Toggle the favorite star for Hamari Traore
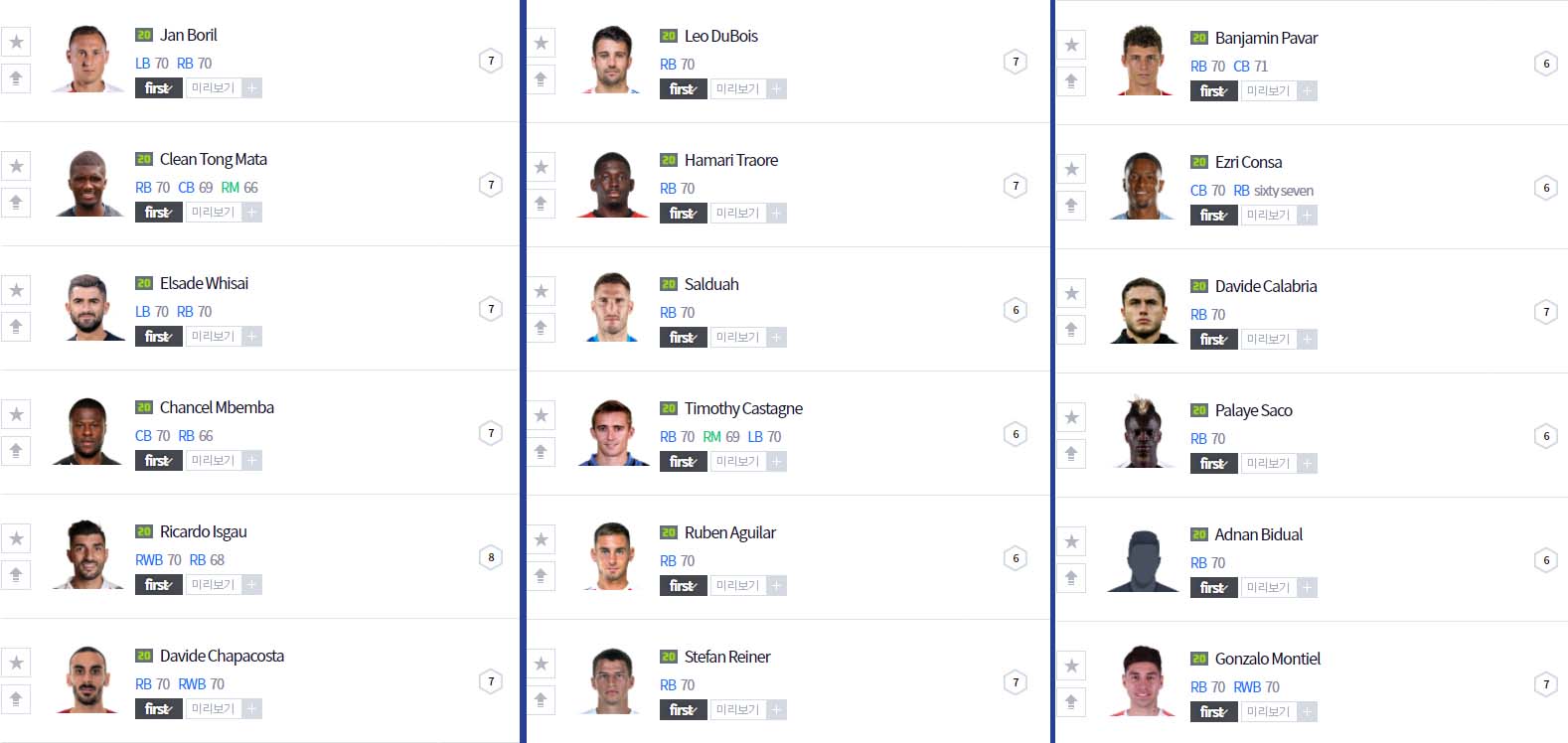 click(x=541, y=167)
